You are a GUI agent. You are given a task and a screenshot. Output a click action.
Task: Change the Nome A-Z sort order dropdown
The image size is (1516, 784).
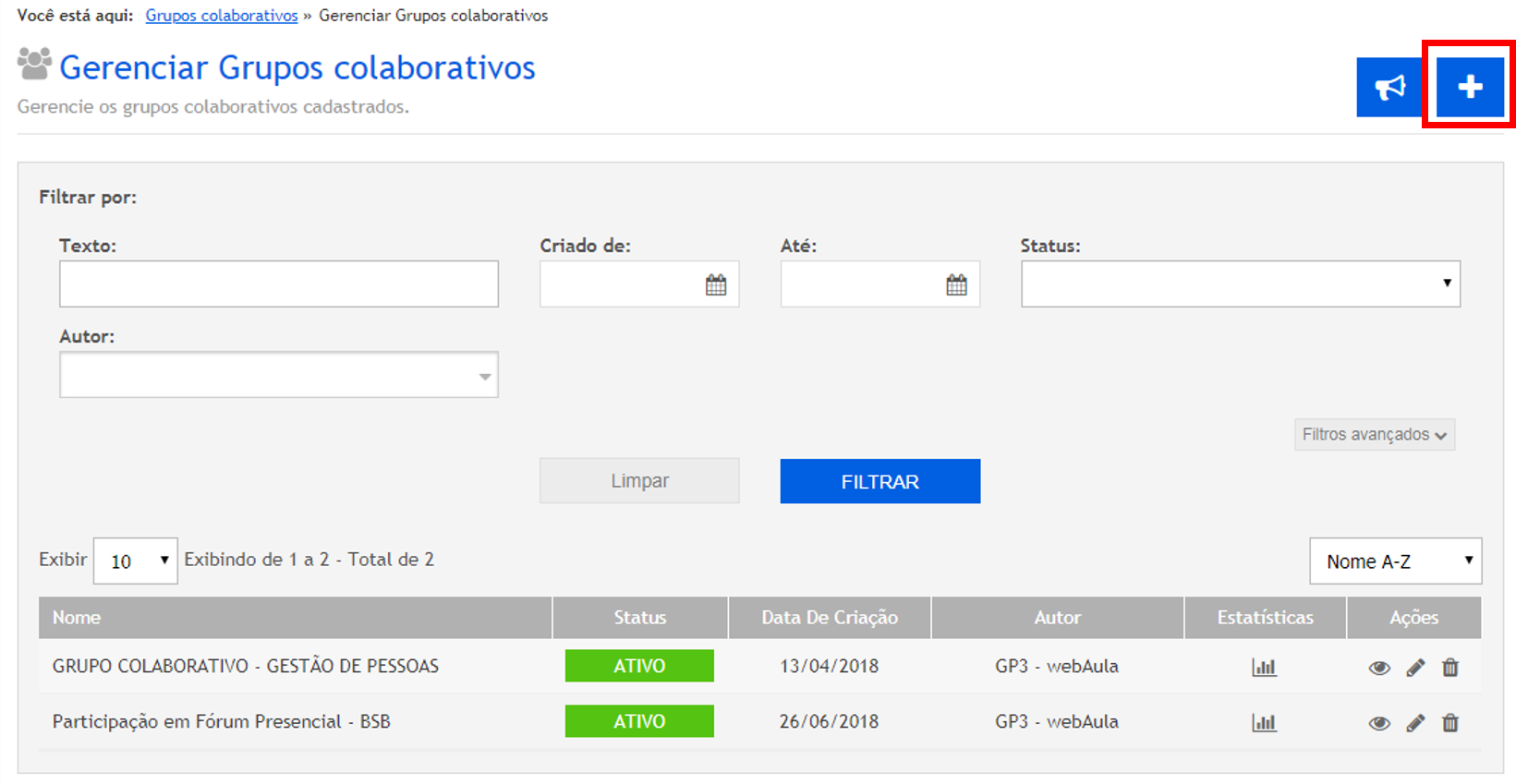(1395, 561)
